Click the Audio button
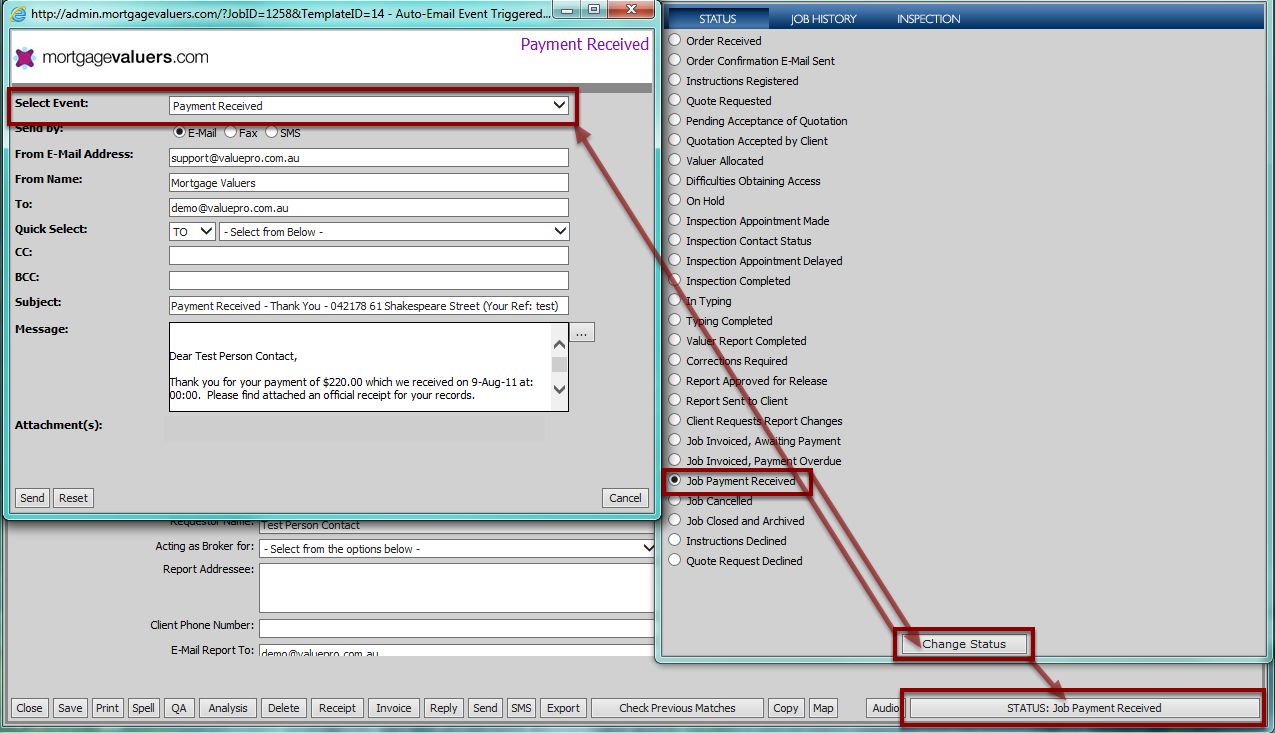Viewport: 1275px width, 733px height. pyautogui.click(x=885, y=708)
